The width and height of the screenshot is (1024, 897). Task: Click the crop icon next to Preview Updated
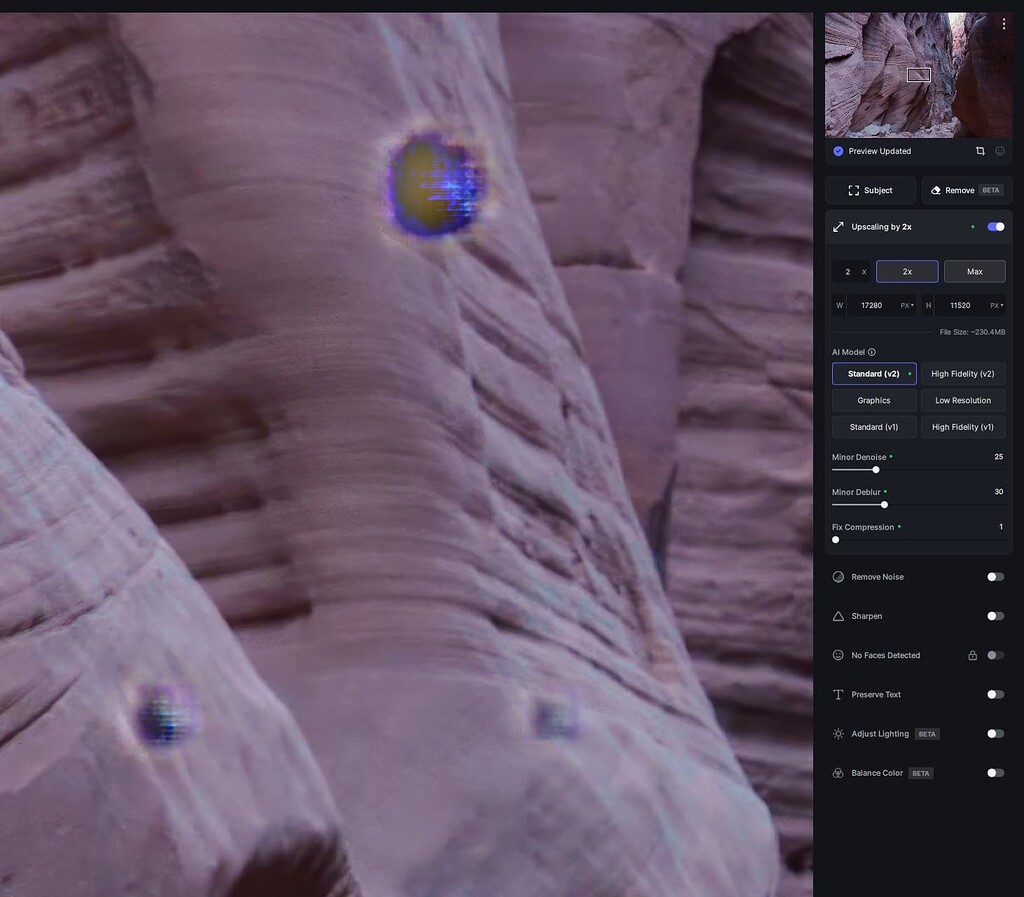pos(980,151)
